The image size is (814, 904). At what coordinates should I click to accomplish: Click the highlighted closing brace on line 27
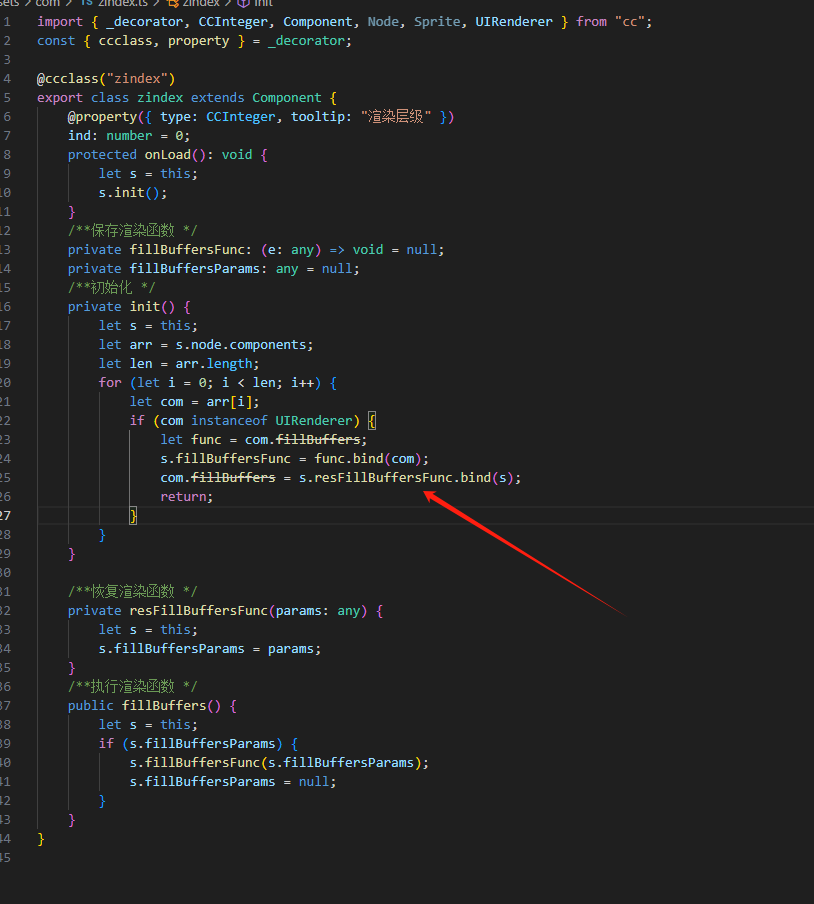133,516
